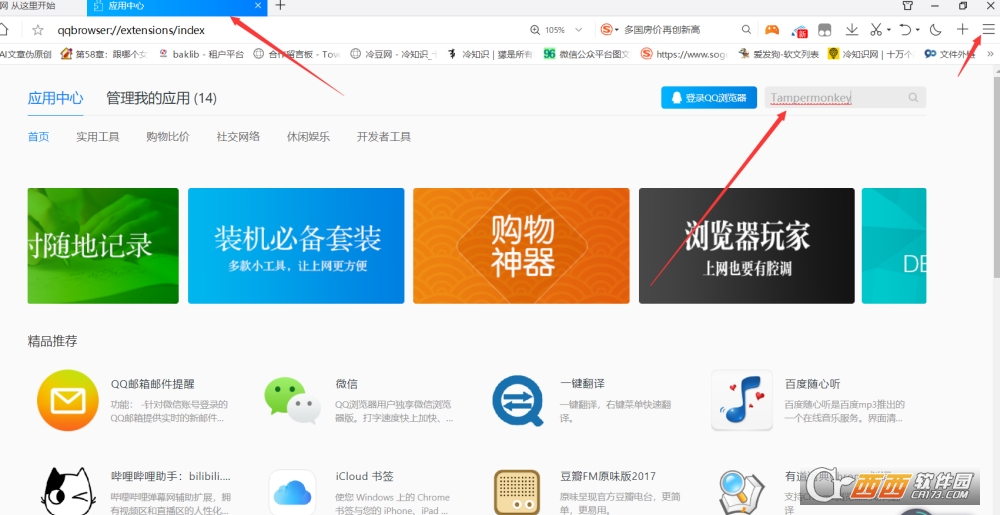Click the toolbar search magnifier icon
Viewport: 1000px width, 515px height.
[x=746, y=29]
